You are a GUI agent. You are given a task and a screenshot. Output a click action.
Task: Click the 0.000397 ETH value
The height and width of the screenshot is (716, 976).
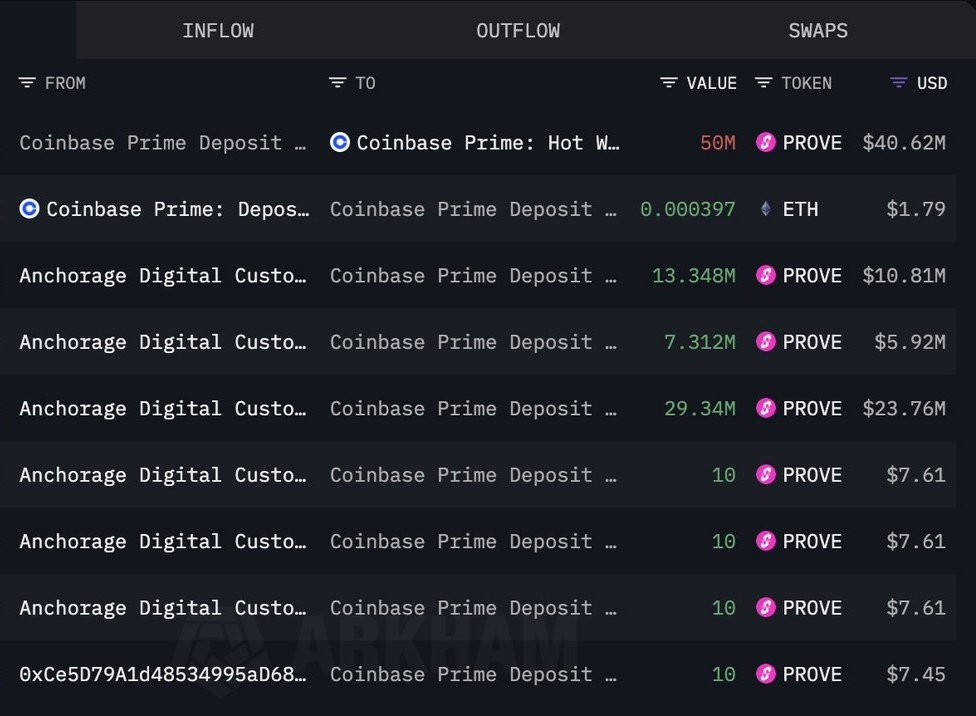pos(688,209)
